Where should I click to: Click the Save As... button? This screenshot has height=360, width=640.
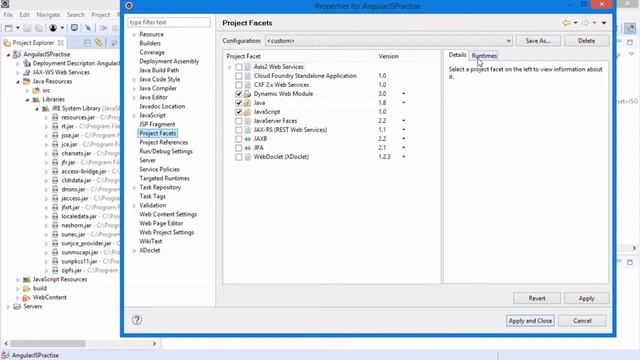point(538,41)
